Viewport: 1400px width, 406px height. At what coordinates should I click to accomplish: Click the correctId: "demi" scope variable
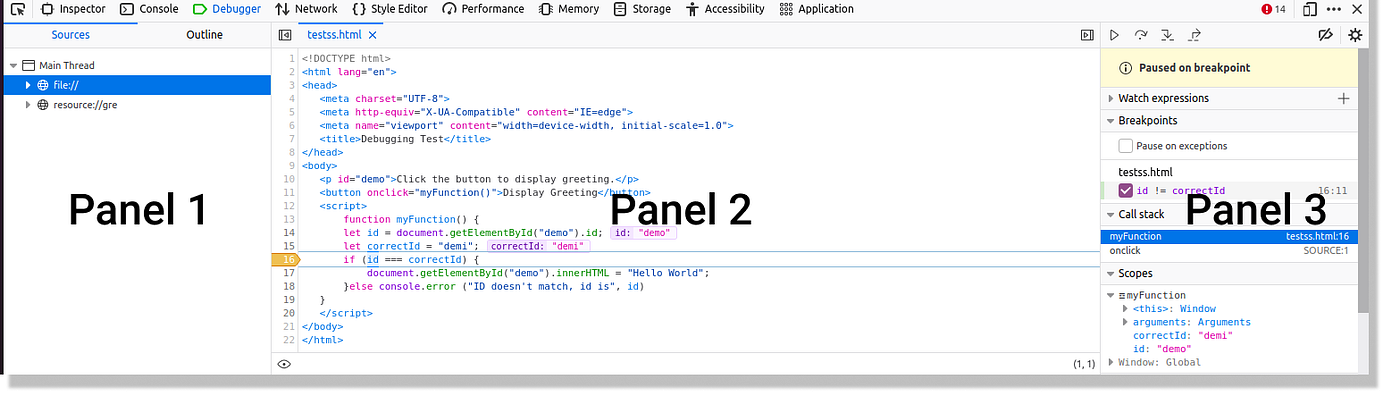[x=1182, y=336]
